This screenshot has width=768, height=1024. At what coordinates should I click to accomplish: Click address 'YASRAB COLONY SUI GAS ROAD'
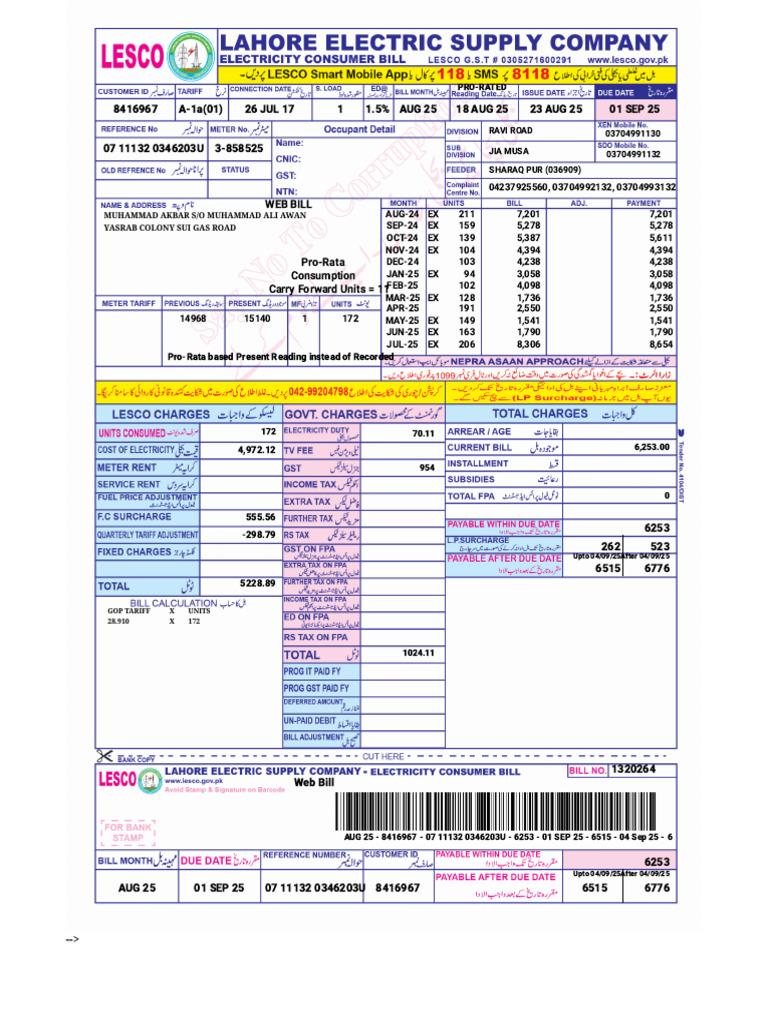click(170, 228)
